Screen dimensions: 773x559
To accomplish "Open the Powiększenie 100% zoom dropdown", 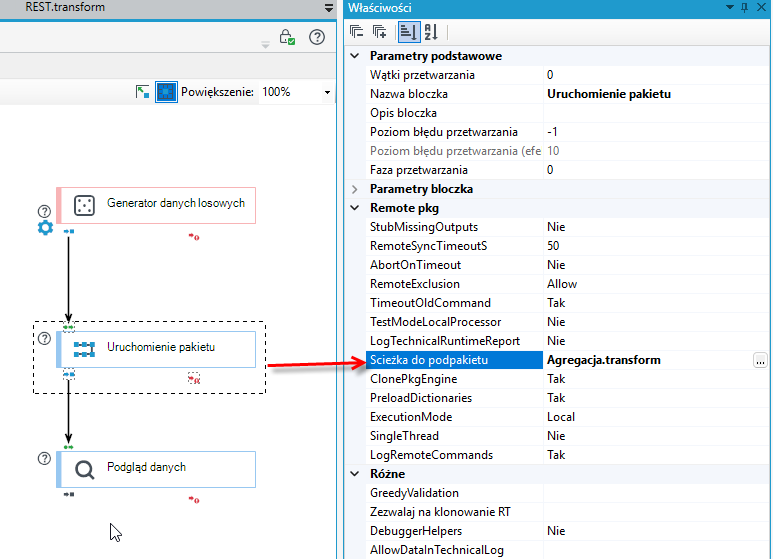I will click(327, 92).
